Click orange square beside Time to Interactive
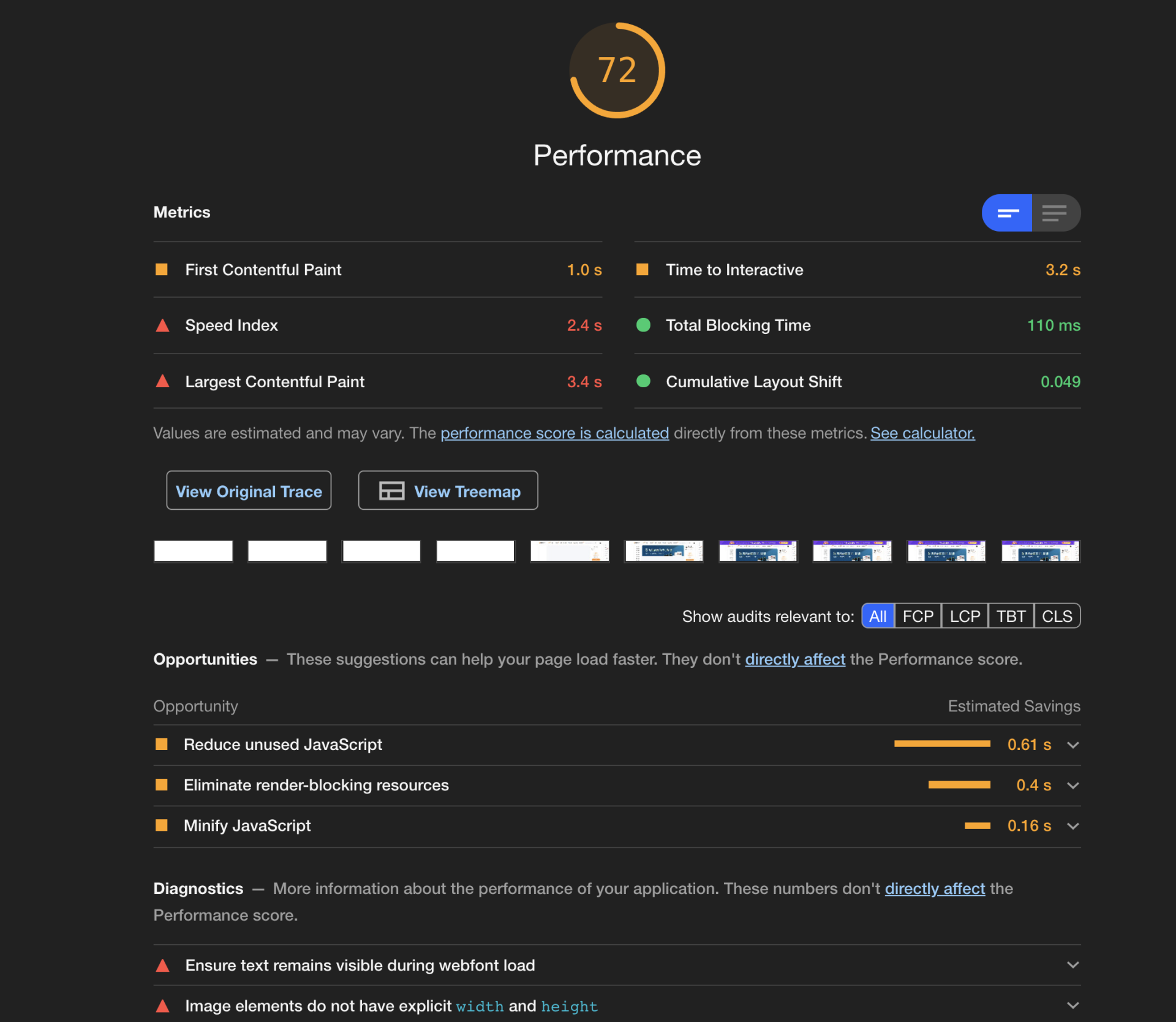Screen dimensions: 1176x1022 [643, 270]
